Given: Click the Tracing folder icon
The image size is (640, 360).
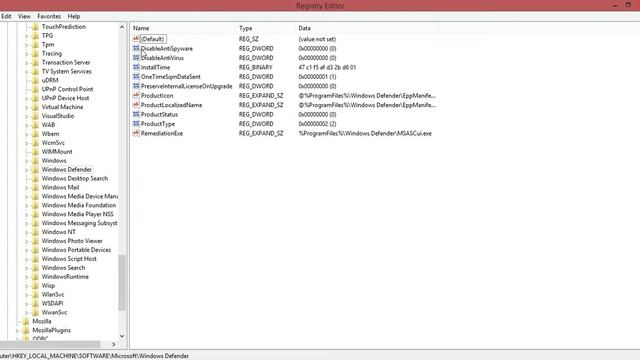Looking at the screenshot, I should click(35, 53).
